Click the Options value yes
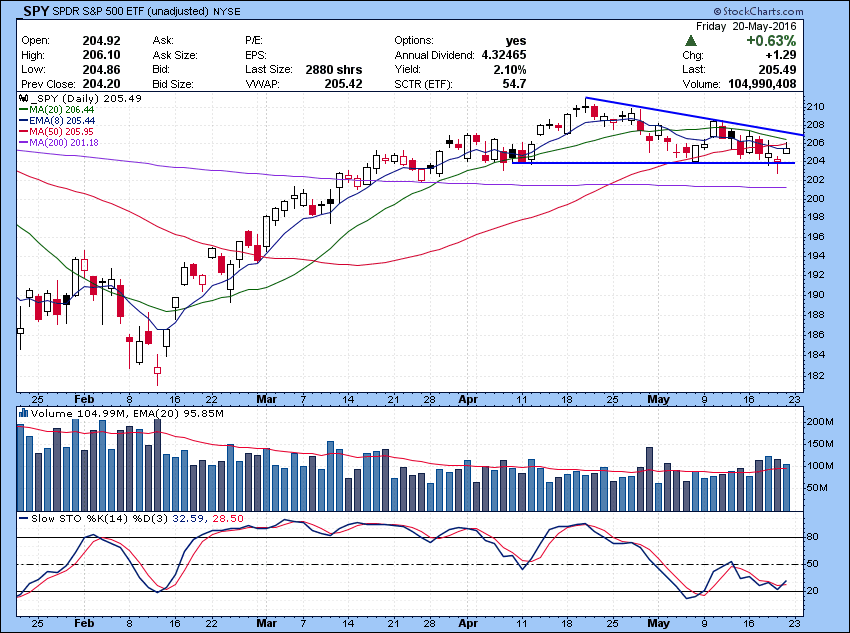This screenshot has height=633, width=850. [516, 41]
